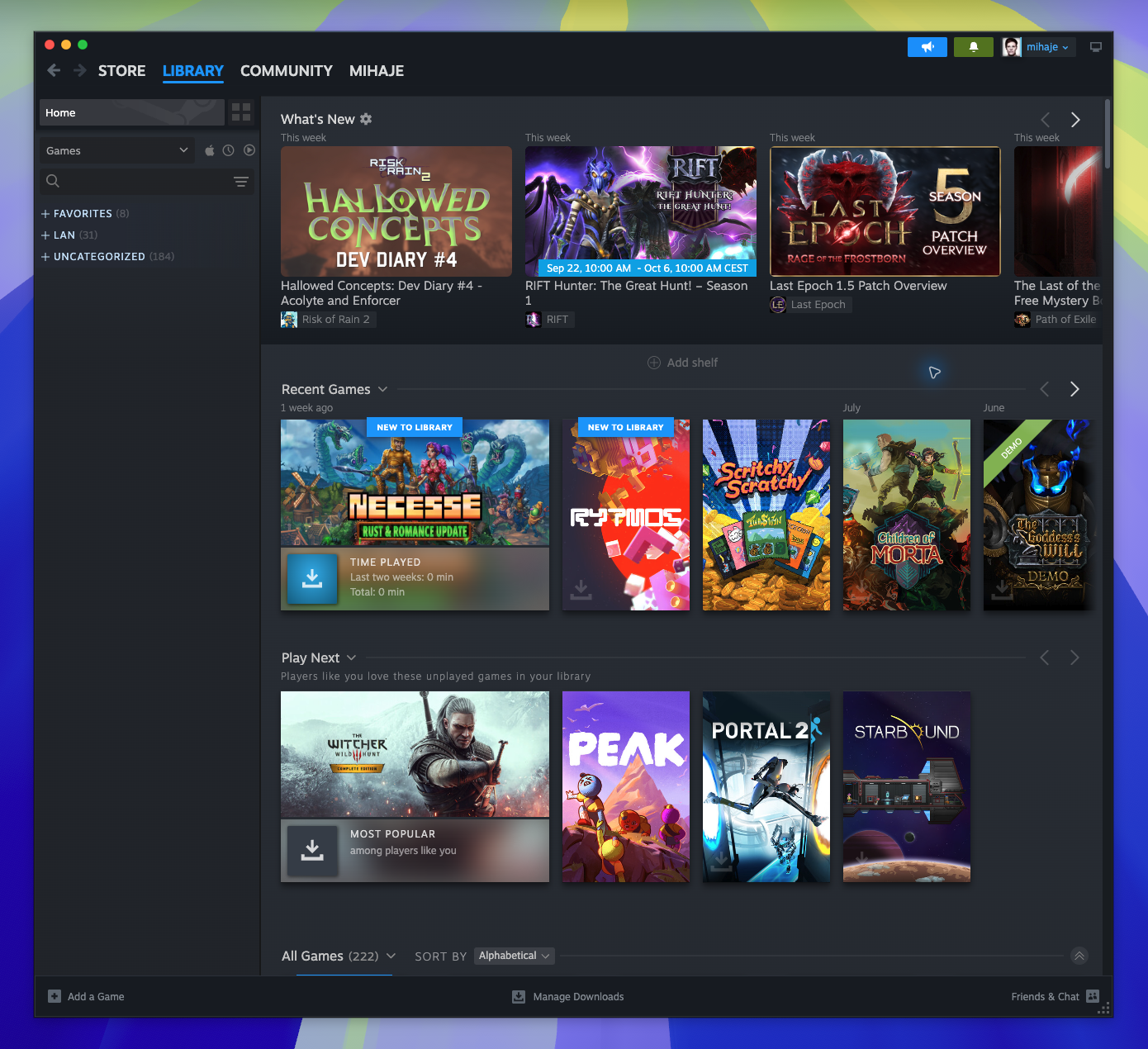Open the LIBRARY tab
Viewport: 1148px width, 1049px height.
pos(193,71)
